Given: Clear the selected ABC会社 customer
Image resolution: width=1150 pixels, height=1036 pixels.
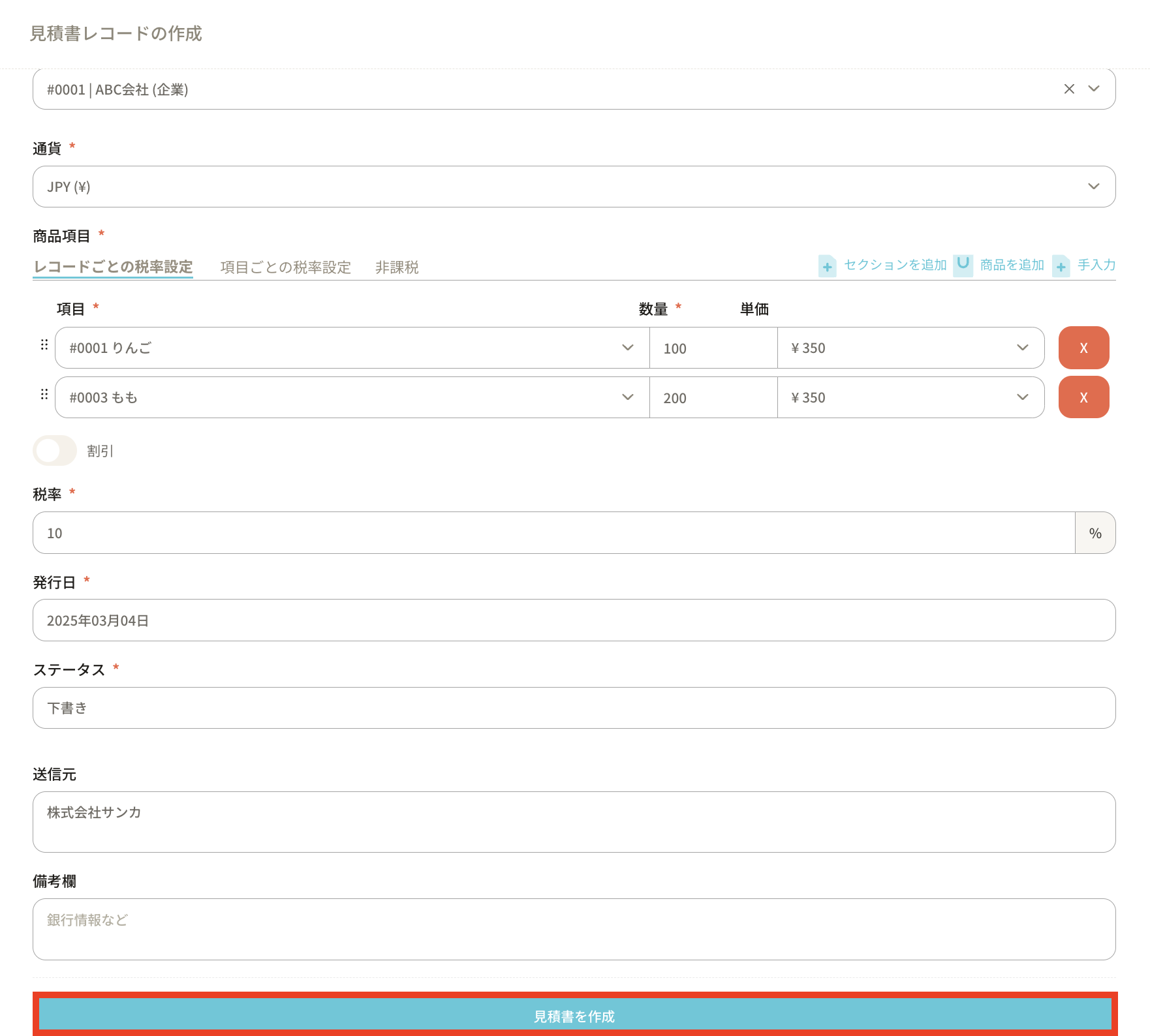Looking at the screenshot, I should (x=1069, y=89).
